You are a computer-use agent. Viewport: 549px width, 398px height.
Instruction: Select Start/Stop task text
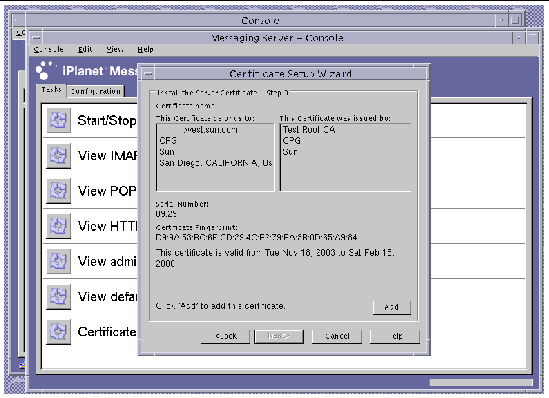click(107, 120)
